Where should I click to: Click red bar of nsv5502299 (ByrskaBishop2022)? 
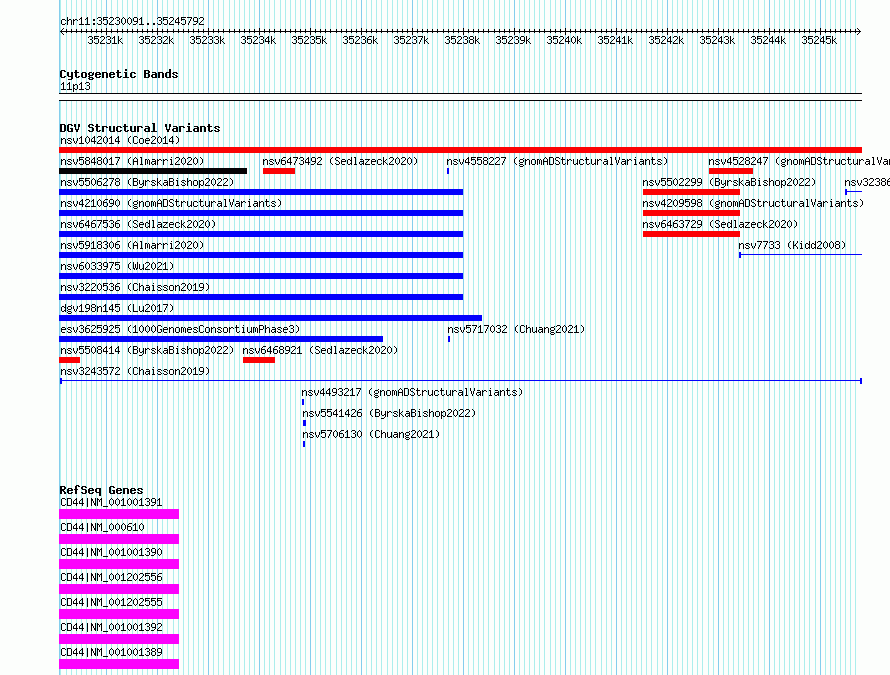click(691, 192)
